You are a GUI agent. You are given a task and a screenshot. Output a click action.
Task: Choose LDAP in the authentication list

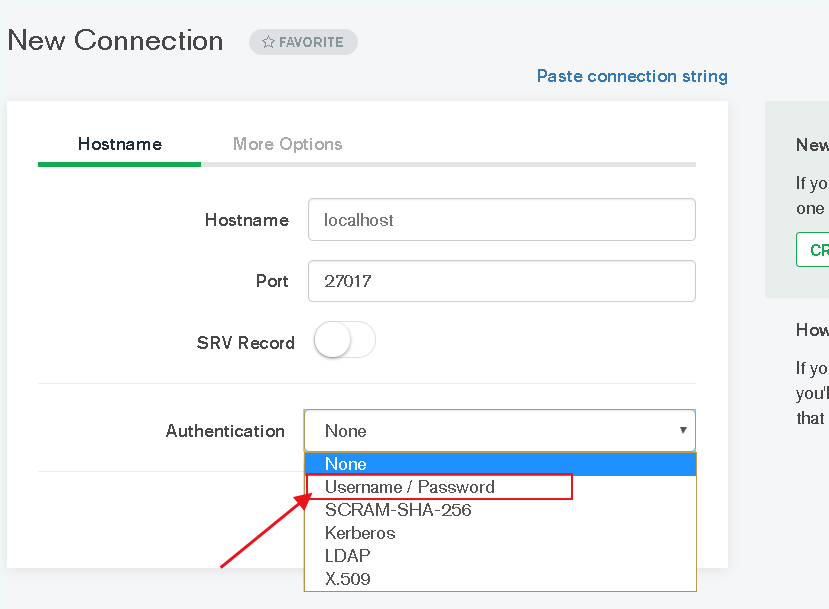345,556
